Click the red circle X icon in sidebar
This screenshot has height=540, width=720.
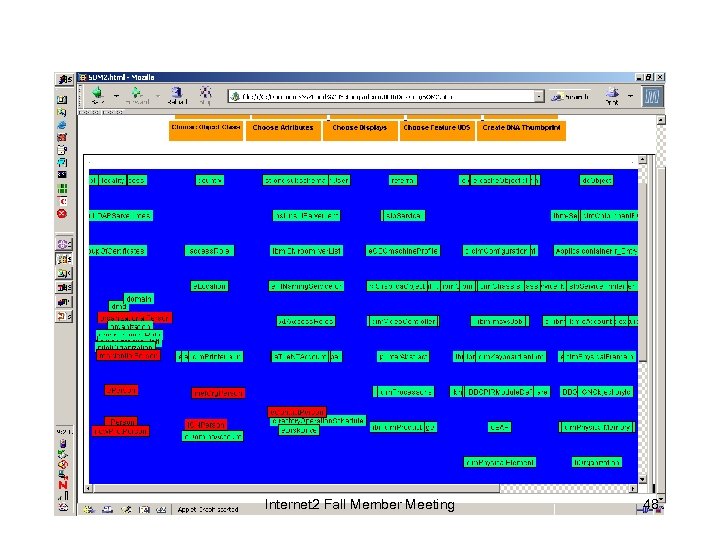point(62,214)
